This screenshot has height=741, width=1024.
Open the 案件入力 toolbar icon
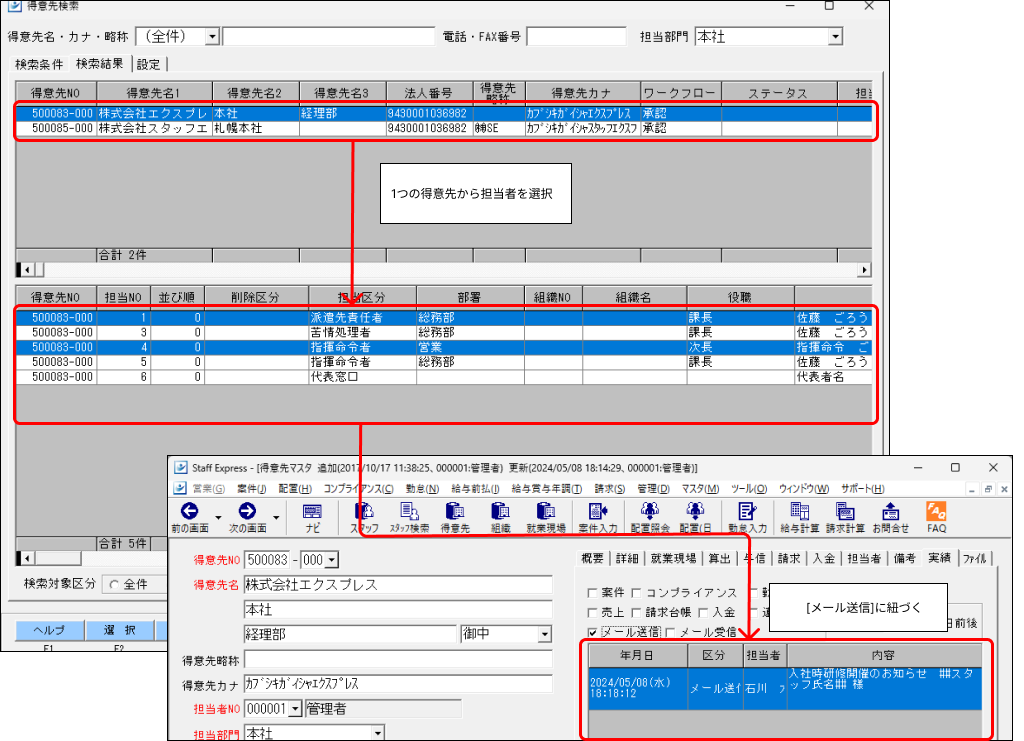pos(598,511)
